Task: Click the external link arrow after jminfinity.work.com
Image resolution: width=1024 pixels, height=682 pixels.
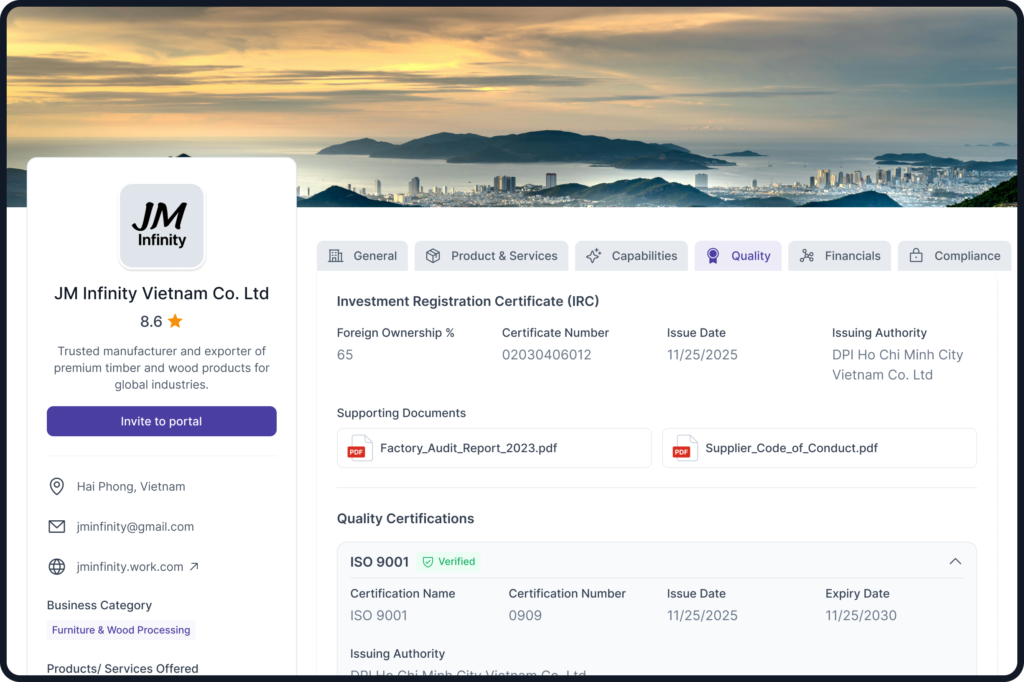Action: point(194,566)
